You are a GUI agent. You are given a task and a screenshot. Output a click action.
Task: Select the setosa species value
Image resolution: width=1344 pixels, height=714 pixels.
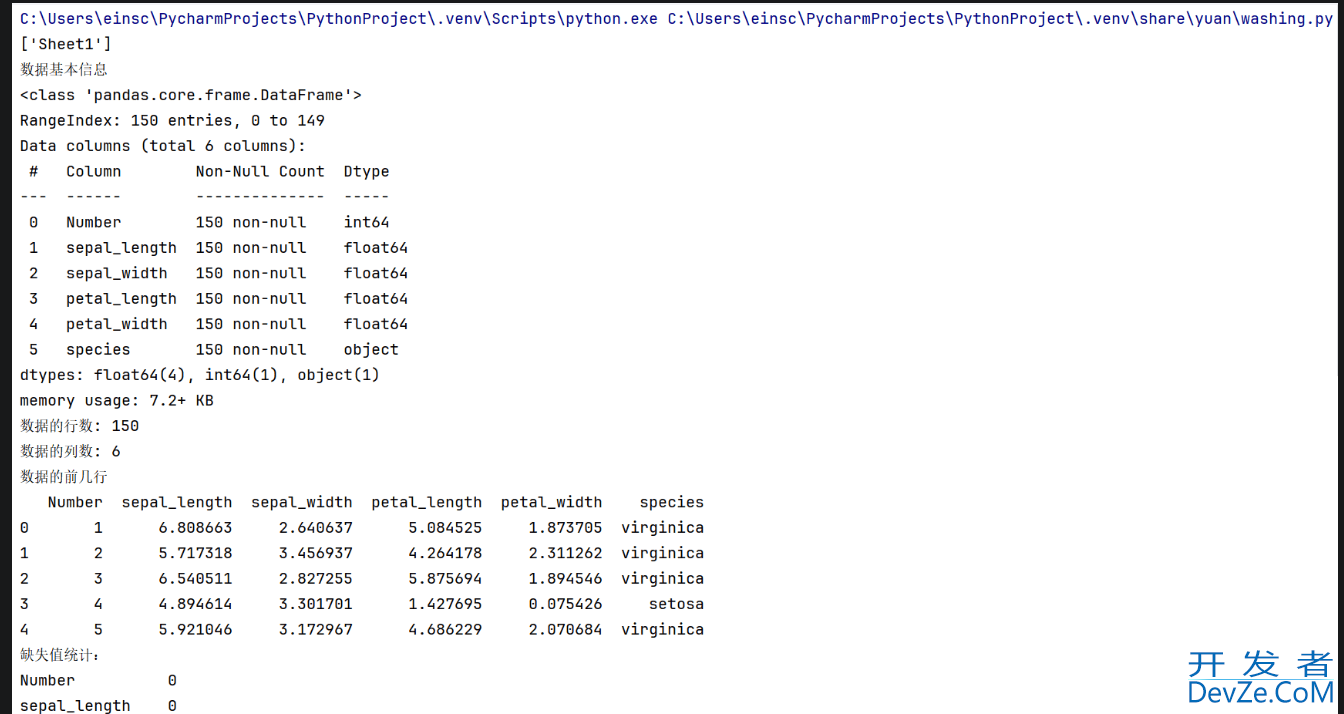pos(676,604)
